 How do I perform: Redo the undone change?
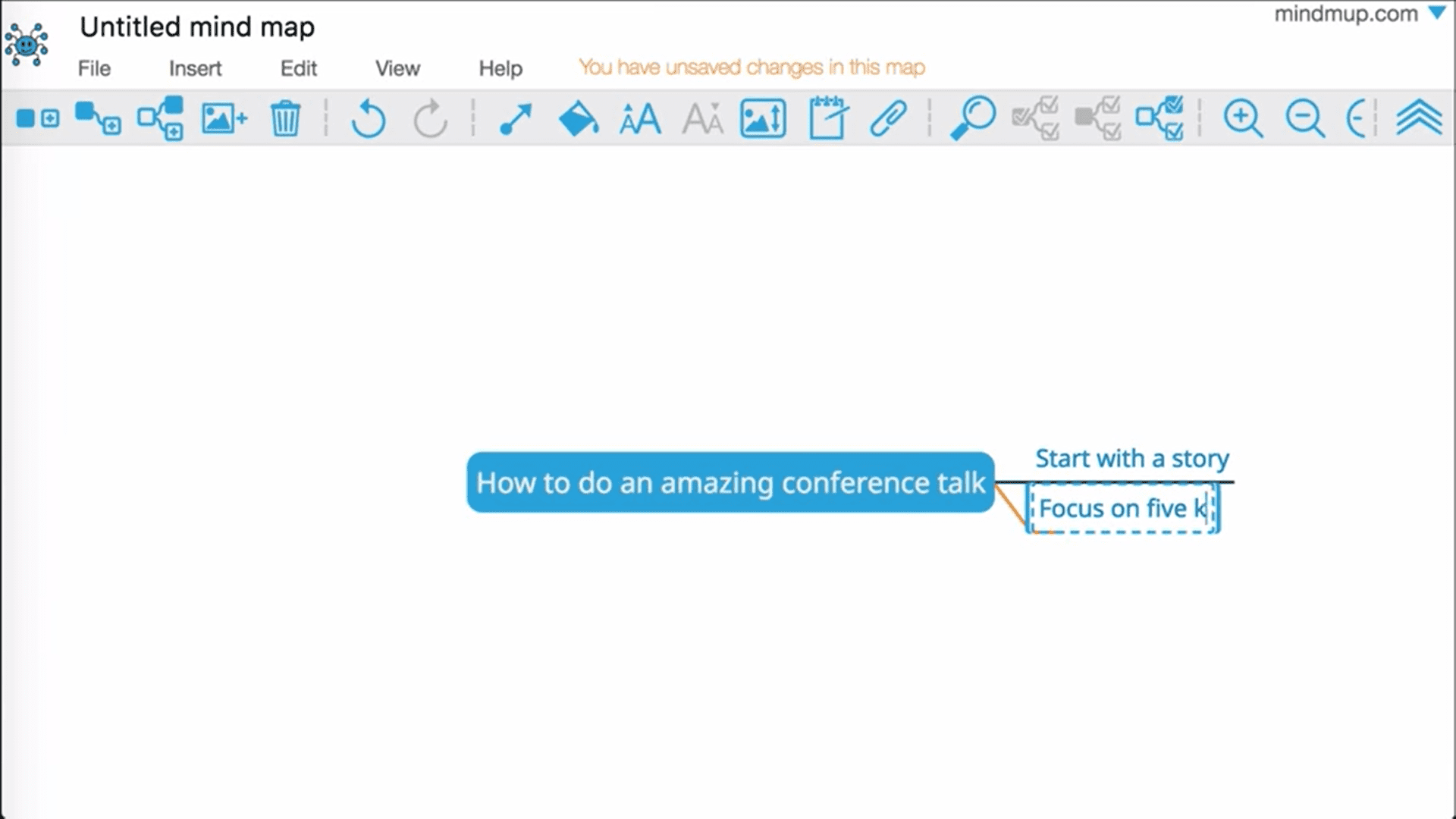pos(430,118)
